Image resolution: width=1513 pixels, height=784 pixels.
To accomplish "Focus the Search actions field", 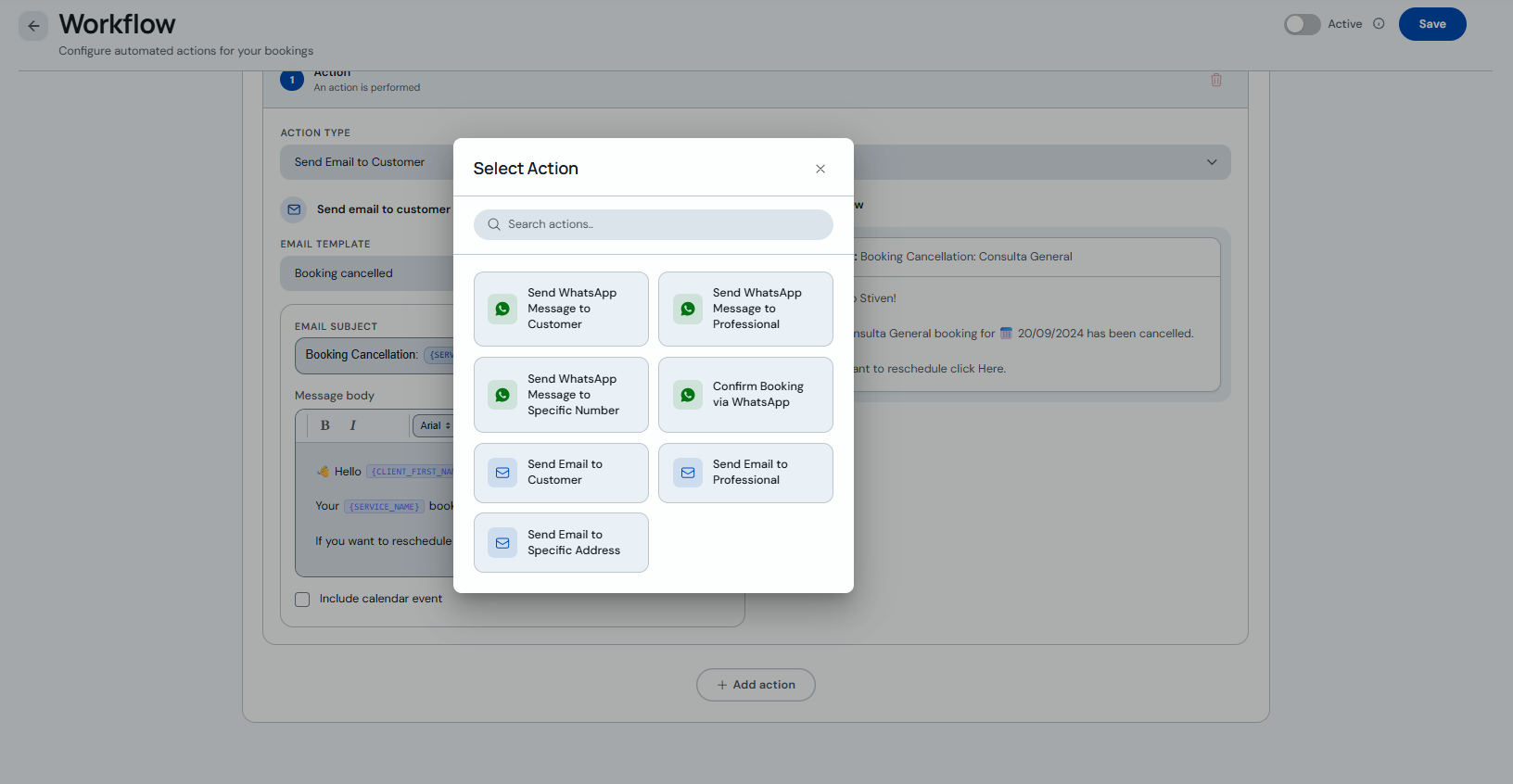I will click(x=654, y=224).
